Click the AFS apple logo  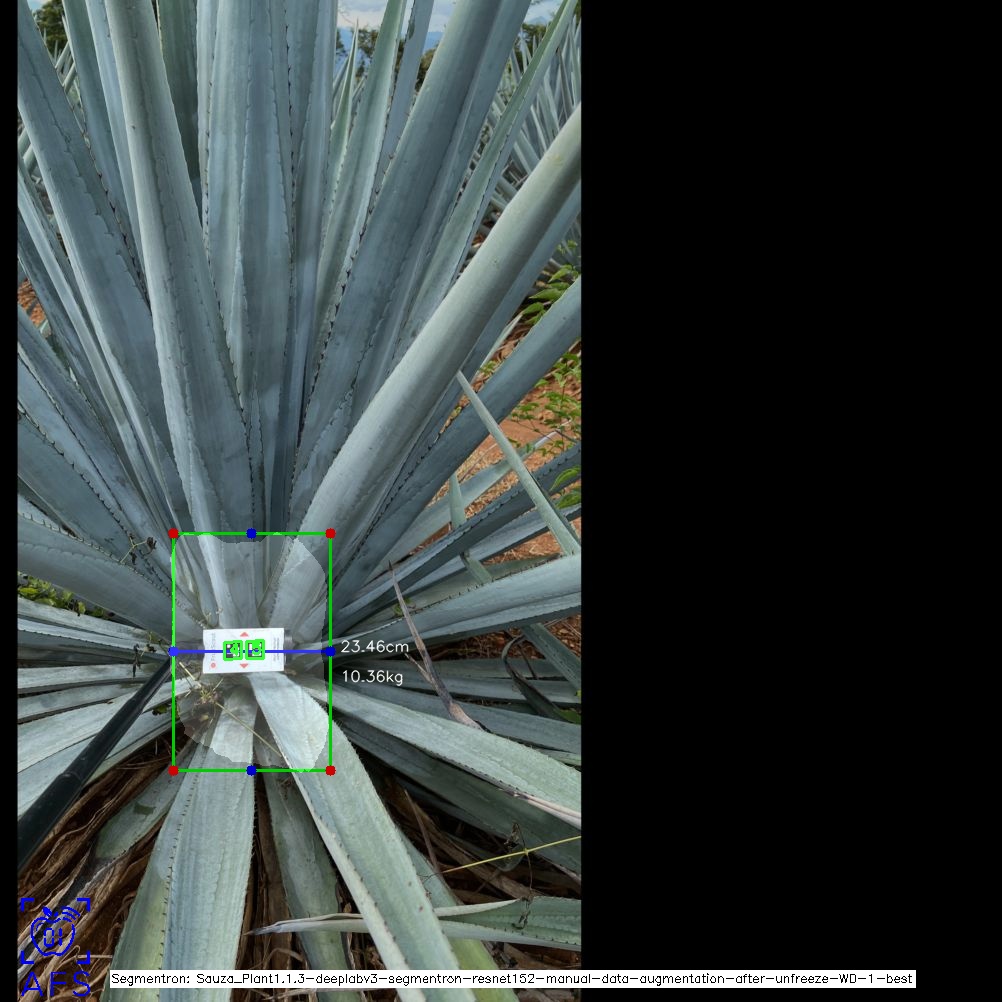[x=55, y=931]
